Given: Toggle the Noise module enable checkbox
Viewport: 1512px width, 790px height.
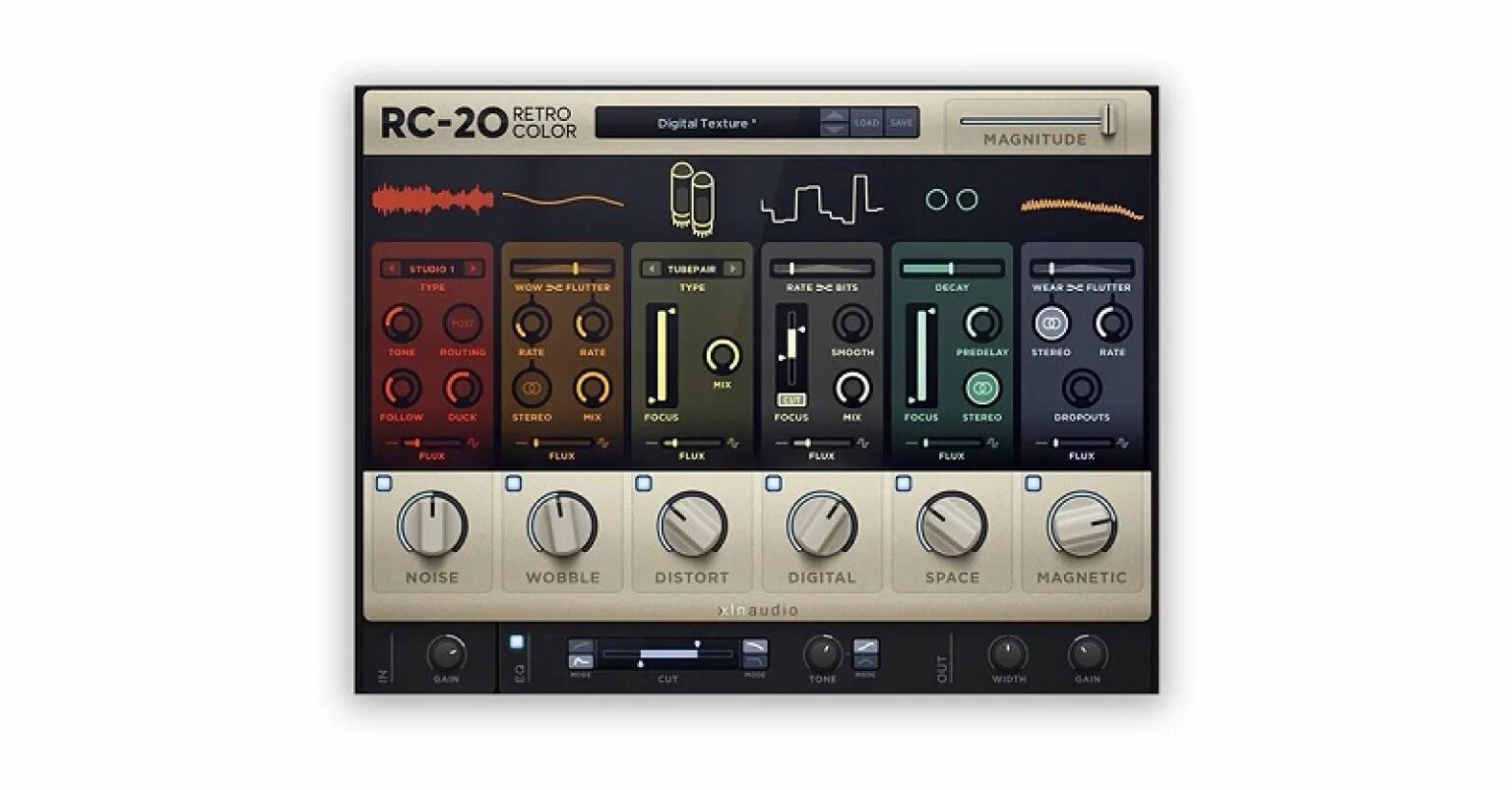Looking at the screenshot, I should tap(384, 484).
